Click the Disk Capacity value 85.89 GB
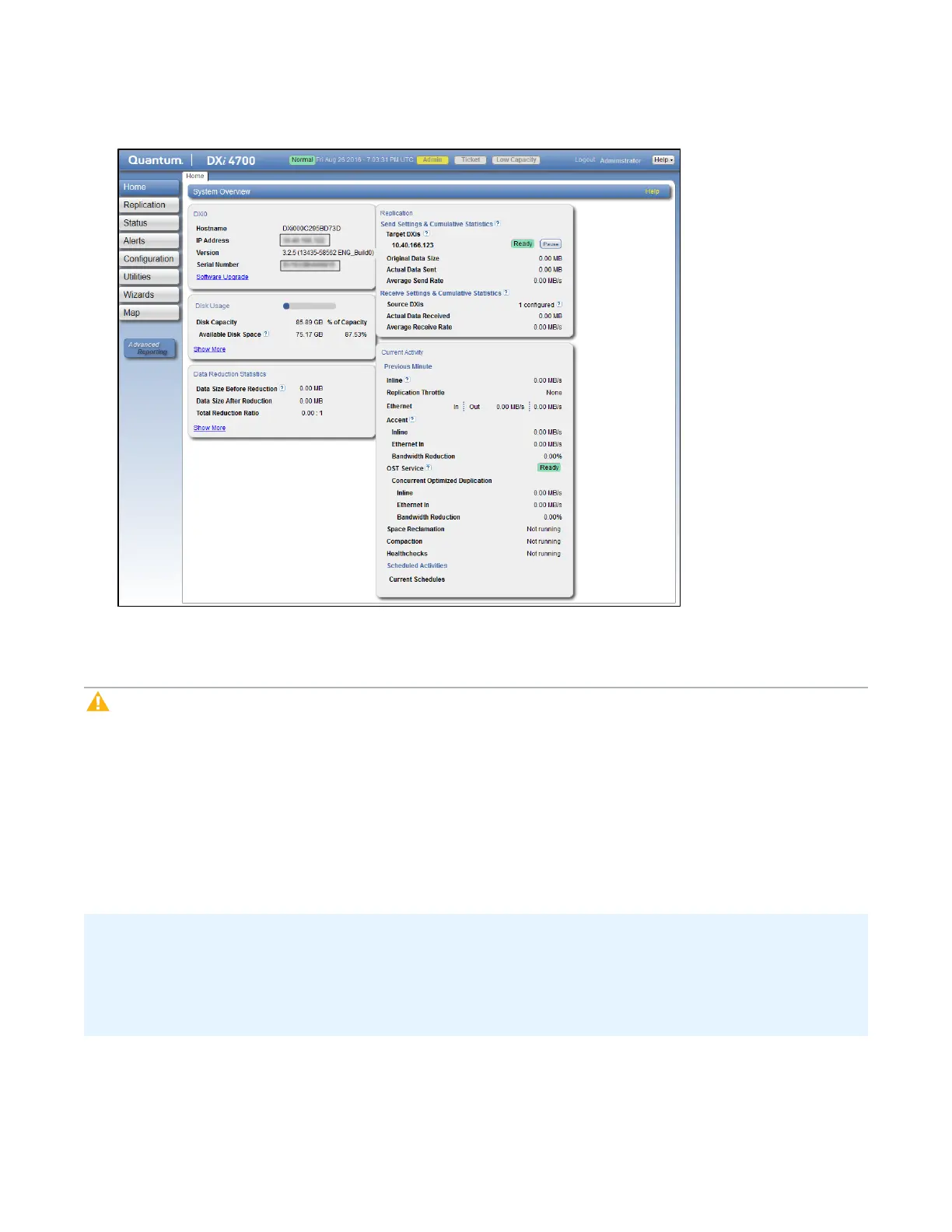Image resolution: width=952 pixels, height=1232 pixels. (x=309, y=322)
